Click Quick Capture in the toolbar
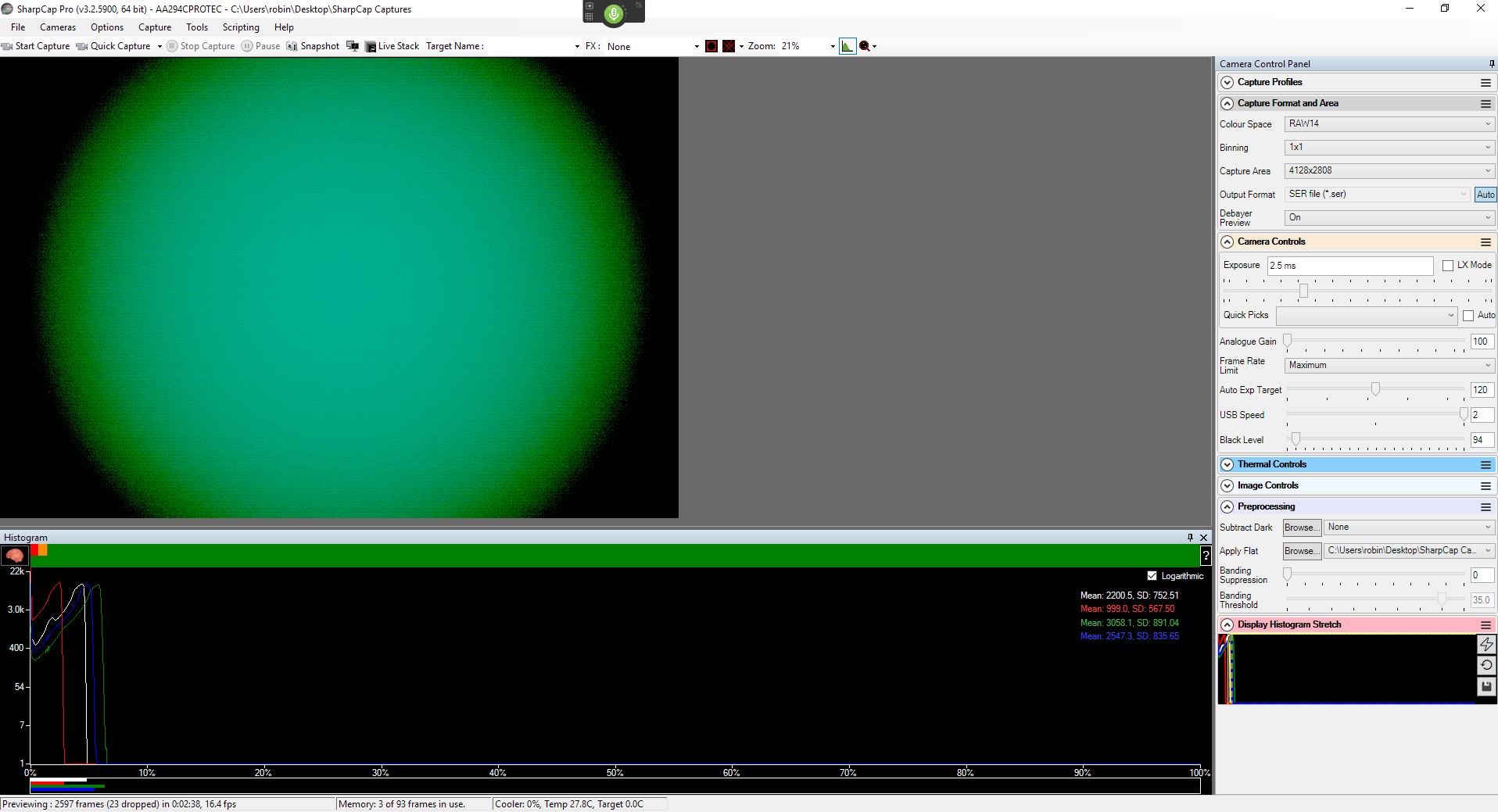The image size is (1498, 812). point(113,46)
